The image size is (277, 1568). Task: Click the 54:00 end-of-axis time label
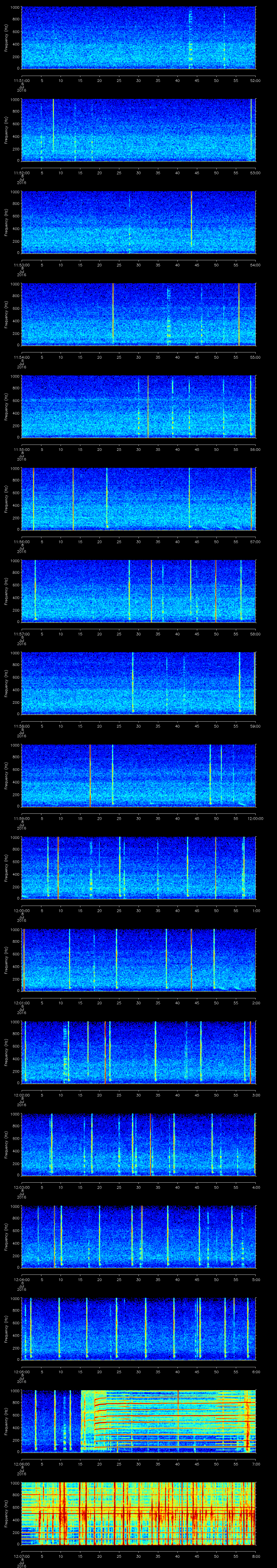(256, 265)
